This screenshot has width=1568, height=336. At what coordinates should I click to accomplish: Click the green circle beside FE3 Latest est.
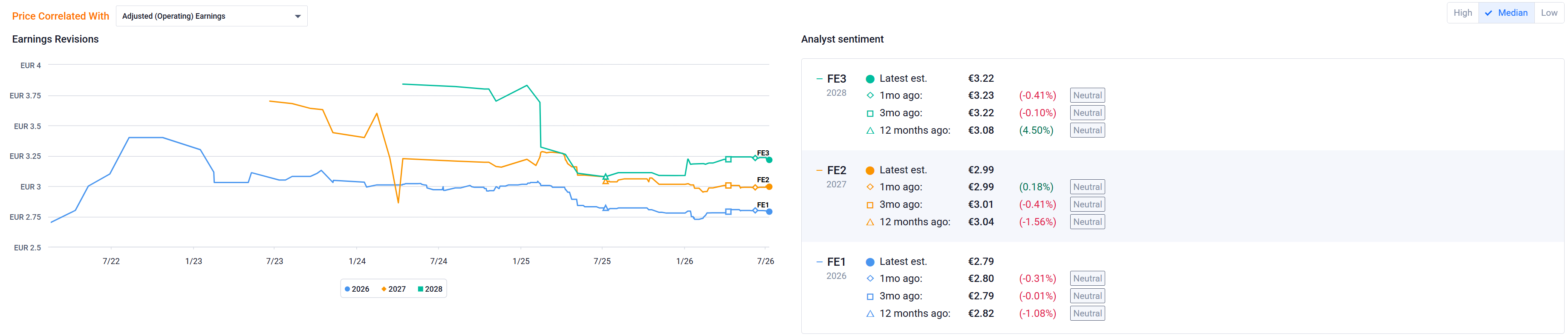(870, 78)
